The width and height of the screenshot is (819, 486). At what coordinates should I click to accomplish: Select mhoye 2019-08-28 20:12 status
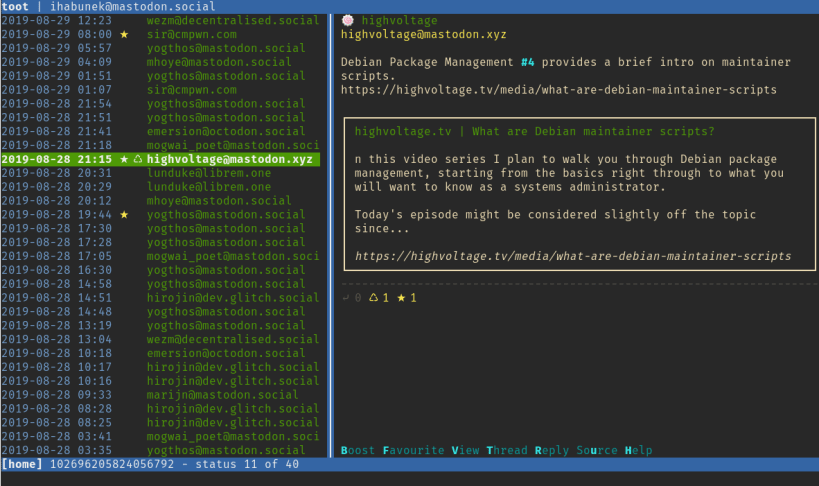(160, 201)
